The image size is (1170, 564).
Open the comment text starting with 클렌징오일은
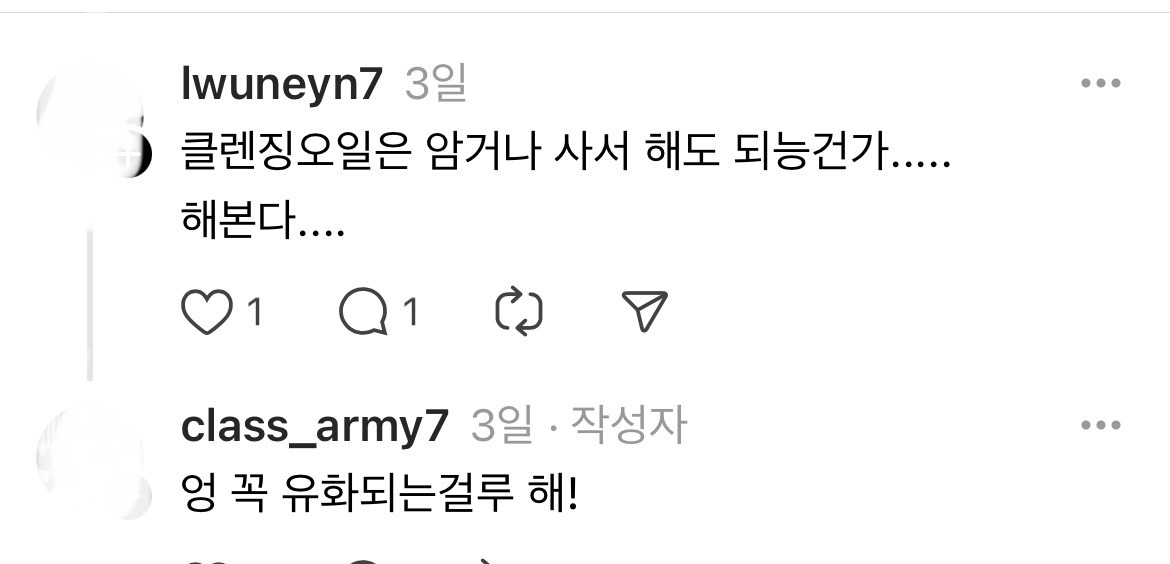tap(566, 155)
